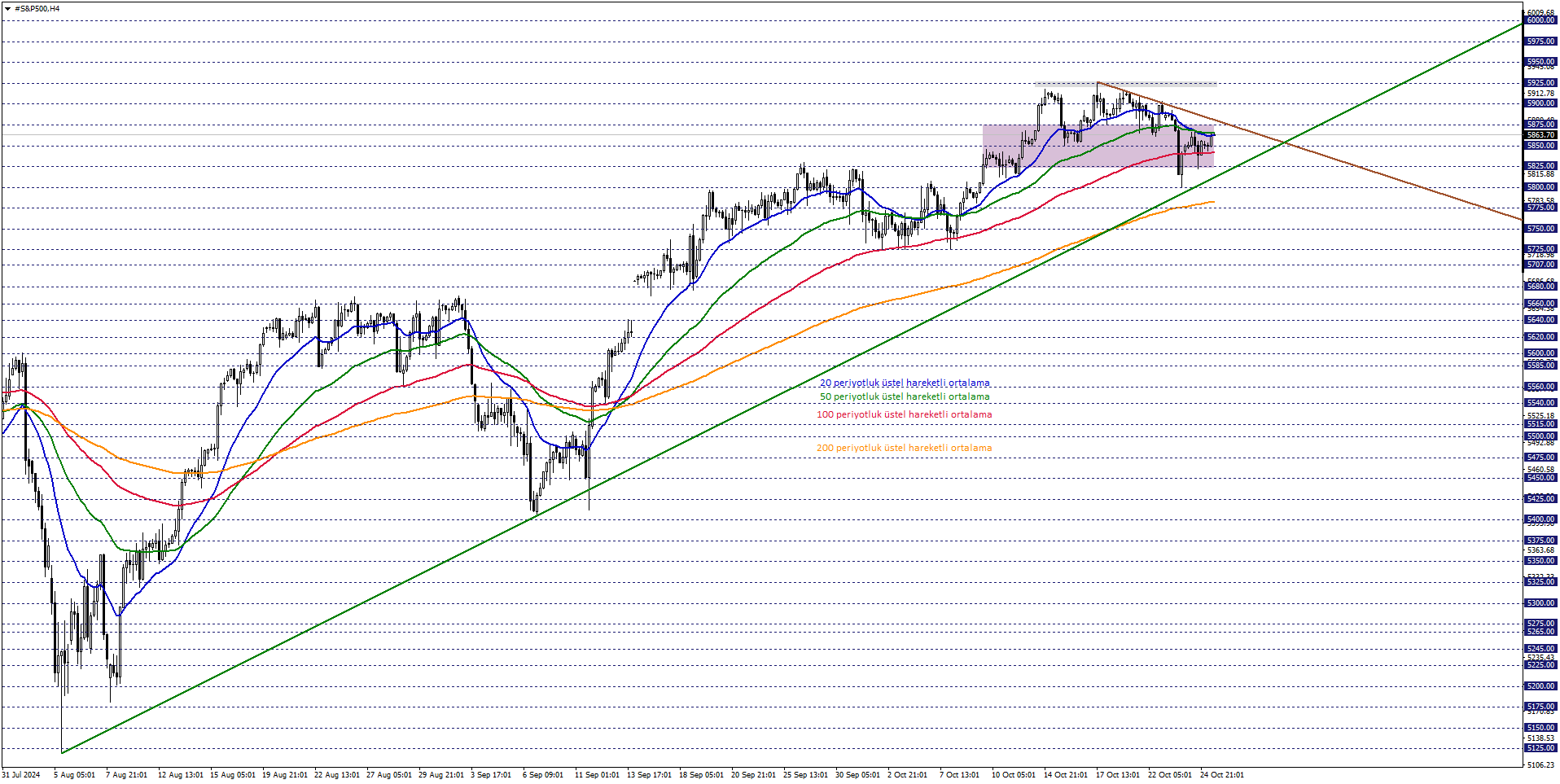Click the 5200.00 level price tag
Image resolution: width=1560 pixels, height=784 pixels.
click(x=1540, y=686)
